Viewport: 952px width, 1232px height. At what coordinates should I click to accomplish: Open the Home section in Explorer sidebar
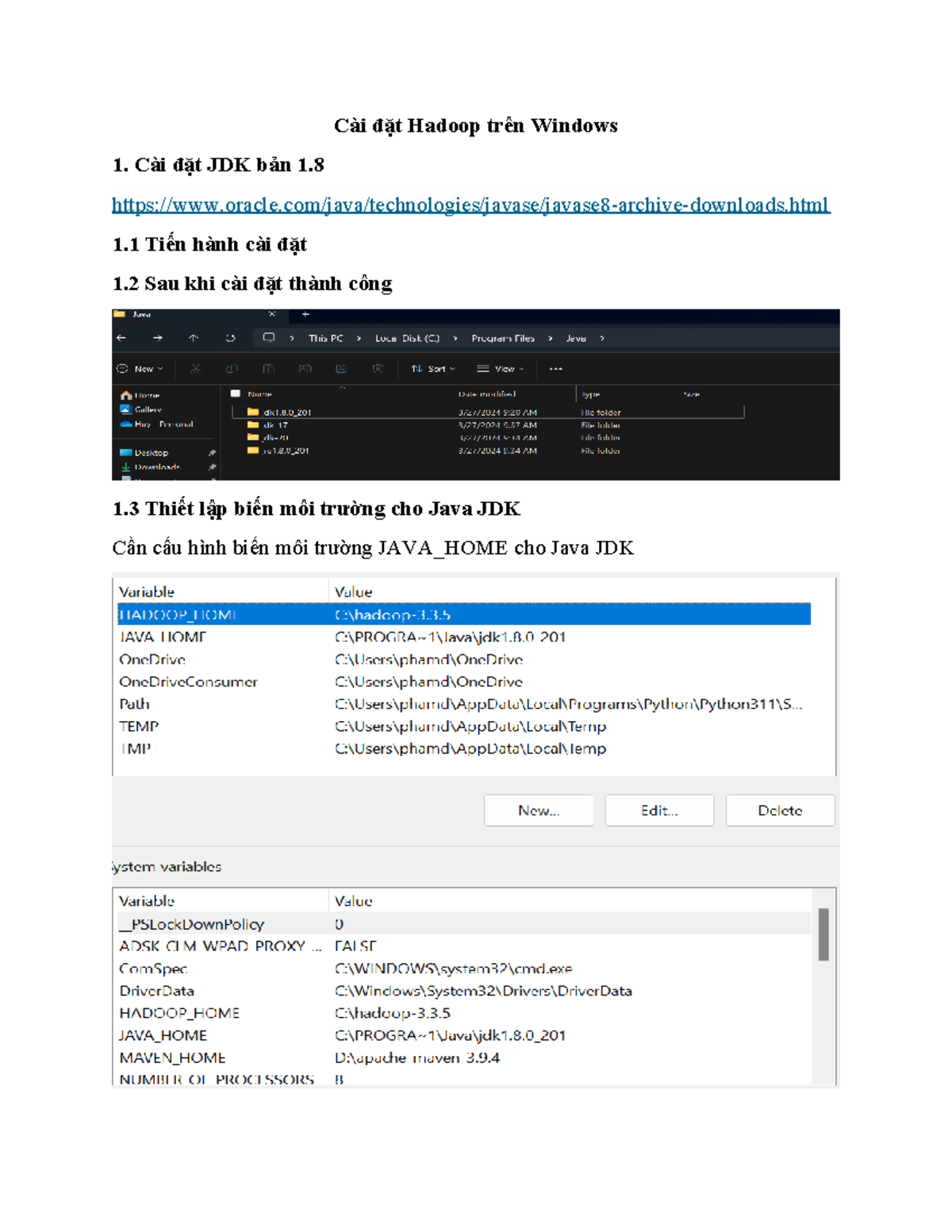pos(141,394)
